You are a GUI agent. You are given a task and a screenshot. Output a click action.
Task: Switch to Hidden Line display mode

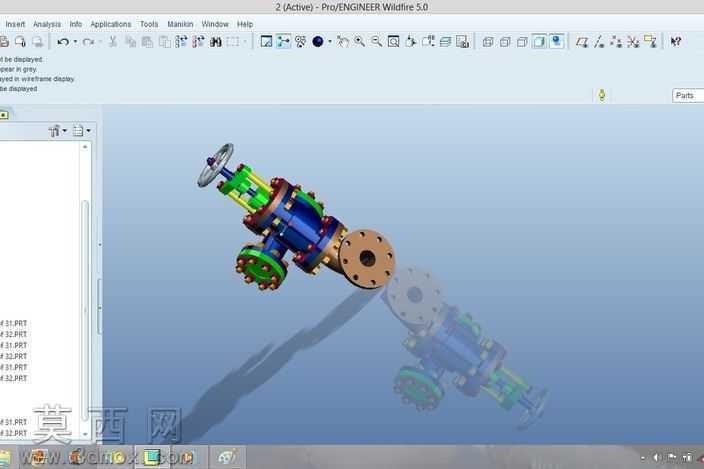pos(505,42)
